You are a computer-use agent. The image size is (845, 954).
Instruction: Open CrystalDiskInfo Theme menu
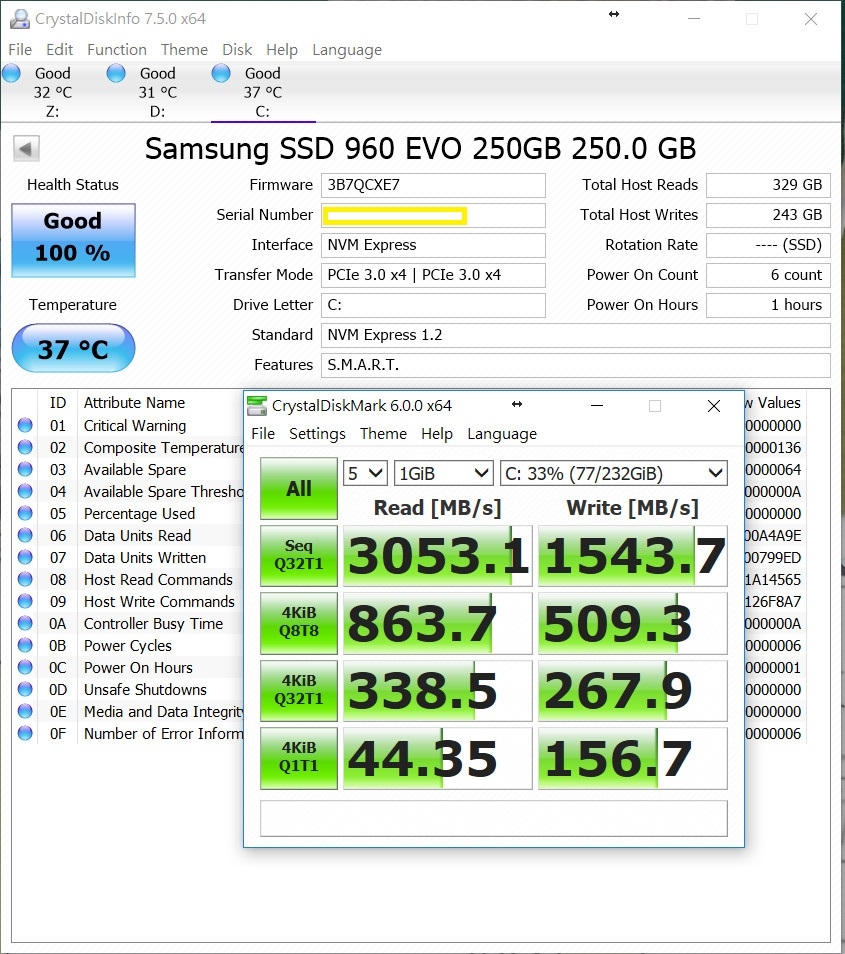pyautogui.click(x=184, y=50)
